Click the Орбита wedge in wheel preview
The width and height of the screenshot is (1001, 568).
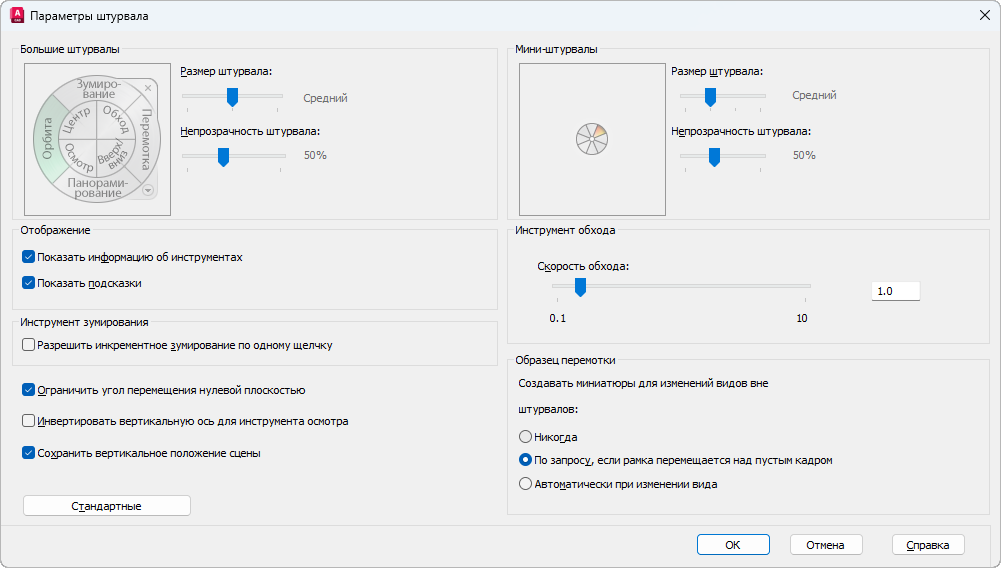coord(44,139)
